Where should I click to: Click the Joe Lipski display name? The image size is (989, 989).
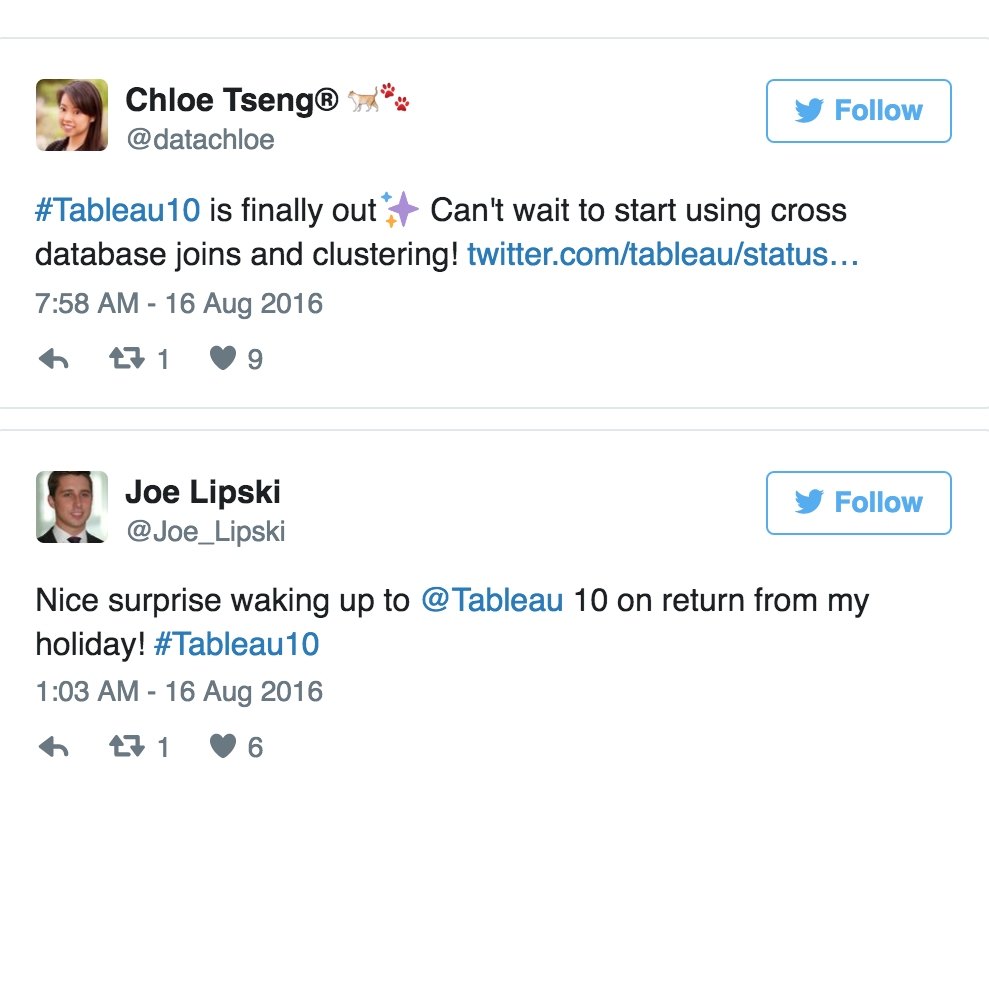coord(203,492)
